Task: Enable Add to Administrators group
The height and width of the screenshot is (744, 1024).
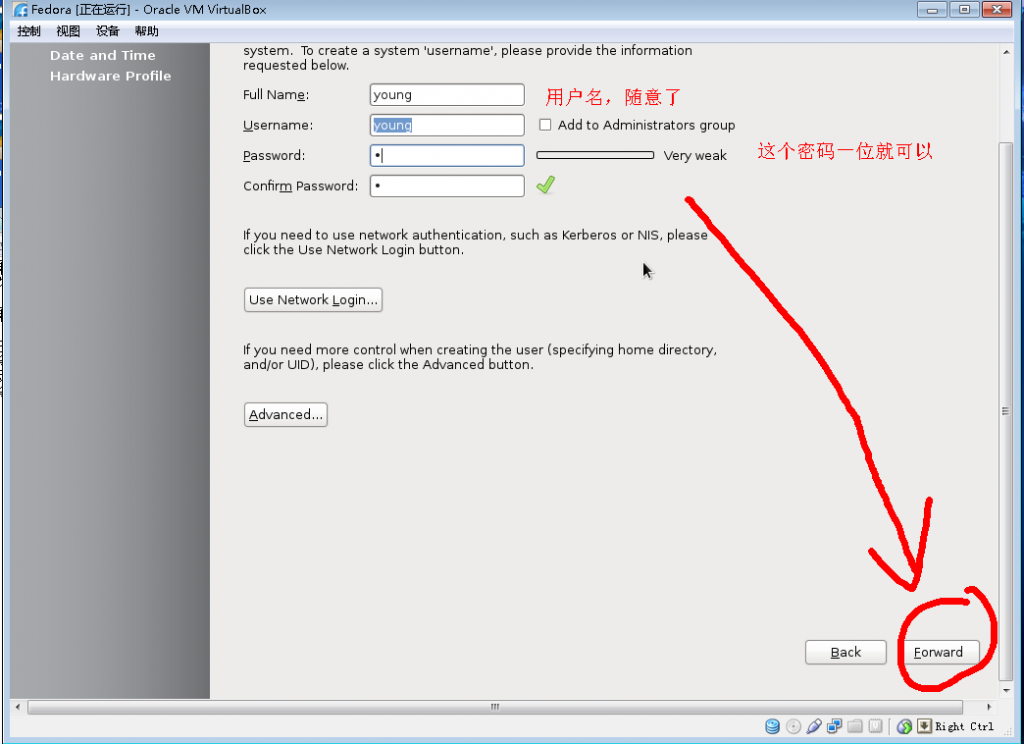Action: 545,124
